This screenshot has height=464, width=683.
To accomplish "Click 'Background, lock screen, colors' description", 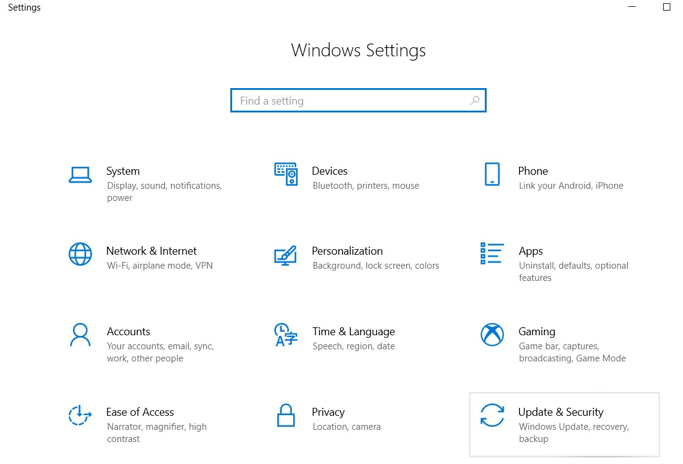I will click(376, 266).
